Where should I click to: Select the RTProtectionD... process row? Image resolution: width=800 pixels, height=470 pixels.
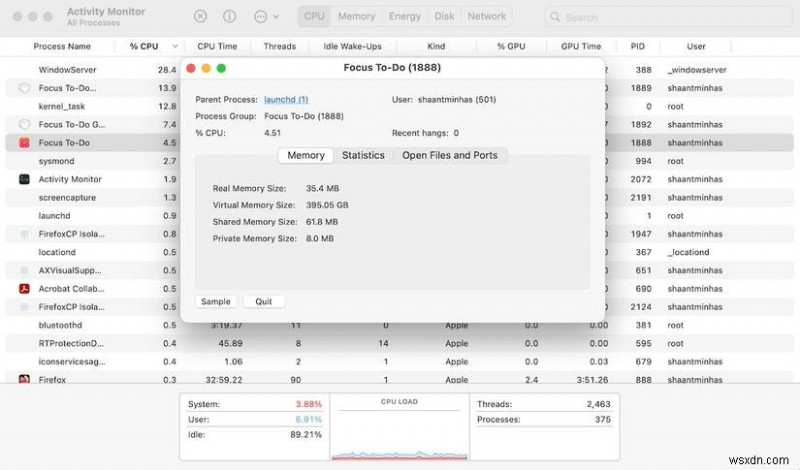tap(399, 343)
